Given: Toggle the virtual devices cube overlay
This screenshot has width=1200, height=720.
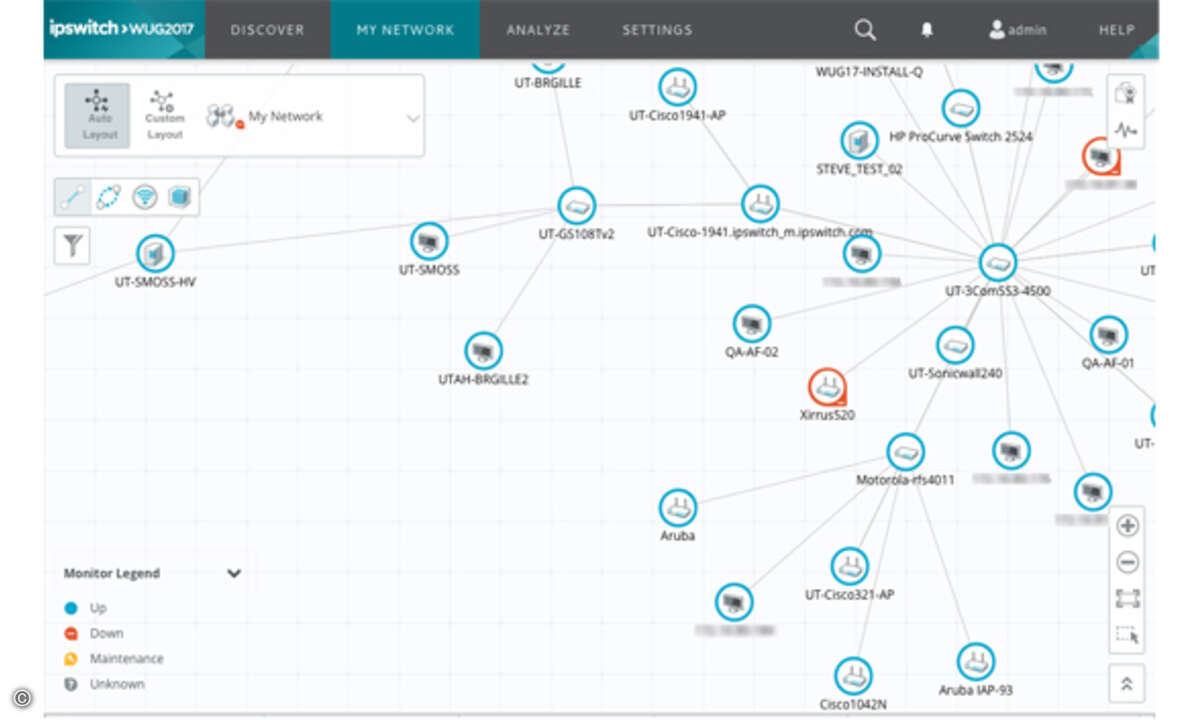Looking at the screenshot, I should click(x=180, y=198).
